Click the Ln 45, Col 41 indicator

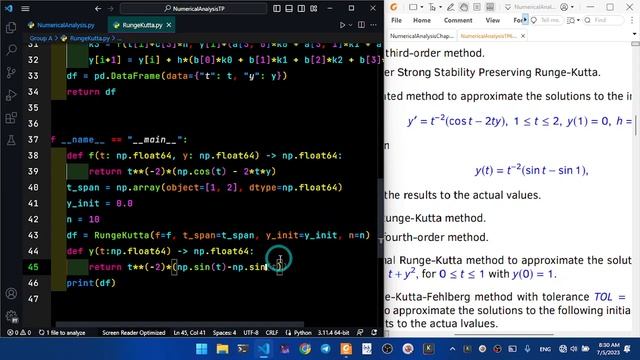(189, 333)
